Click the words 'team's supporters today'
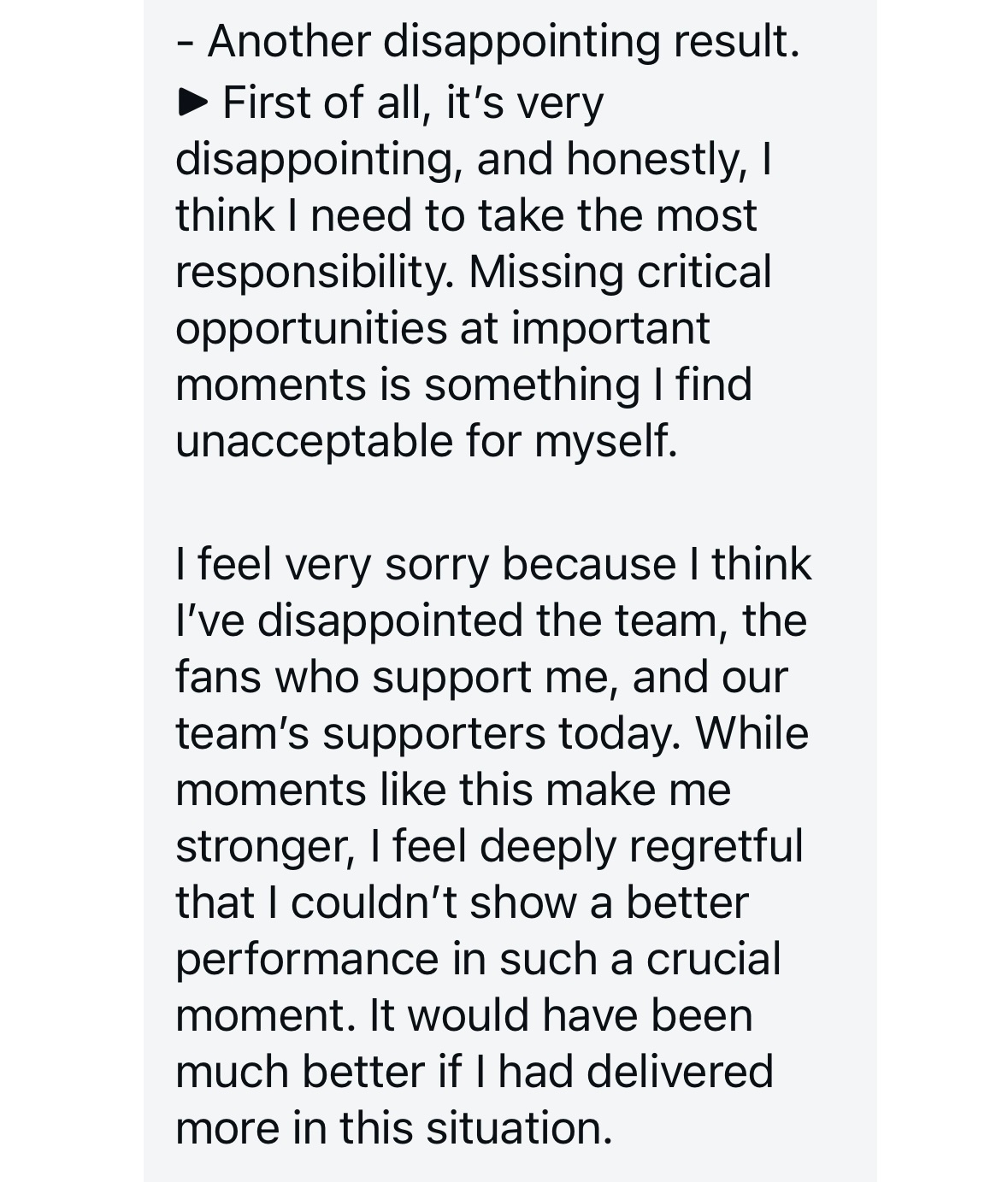 point(428,733)
